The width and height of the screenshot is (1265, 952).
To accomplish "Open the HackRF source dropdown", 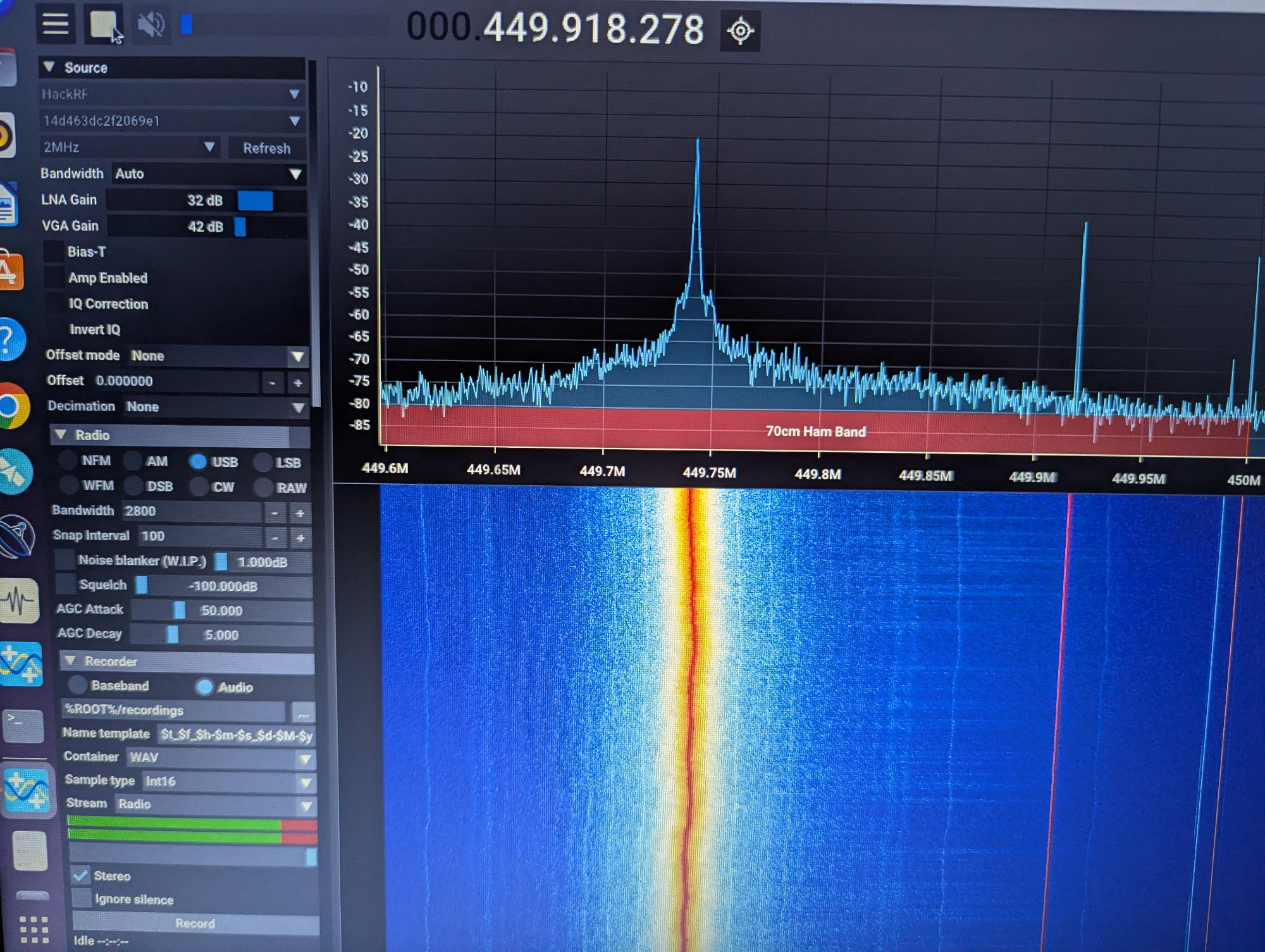I will pyautogui.click(x=172, y=94).
